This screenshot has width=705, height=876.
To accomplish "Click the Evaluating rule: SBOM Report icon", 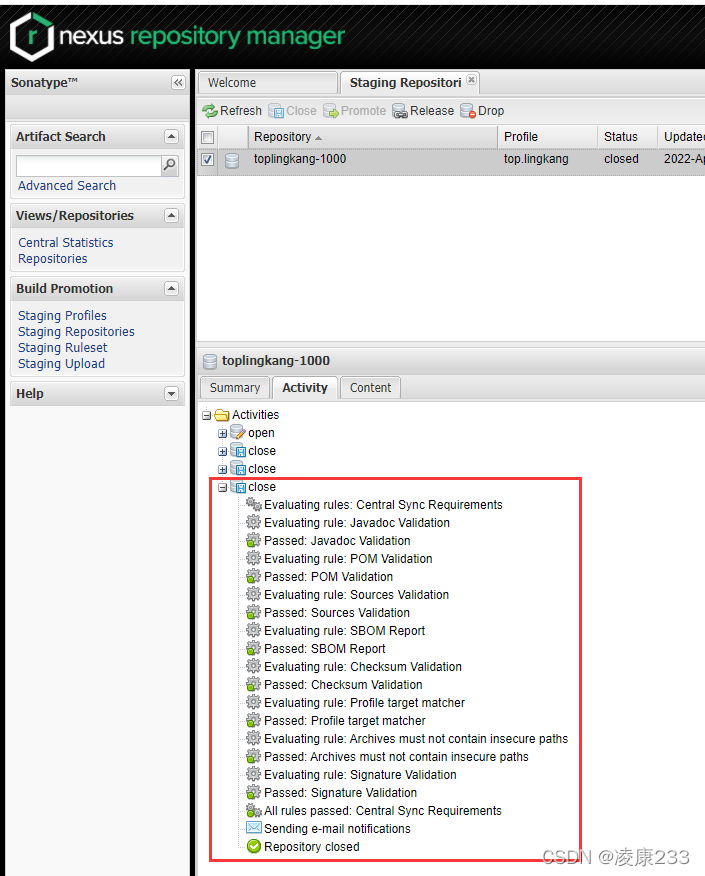I will tap(254, 630).
